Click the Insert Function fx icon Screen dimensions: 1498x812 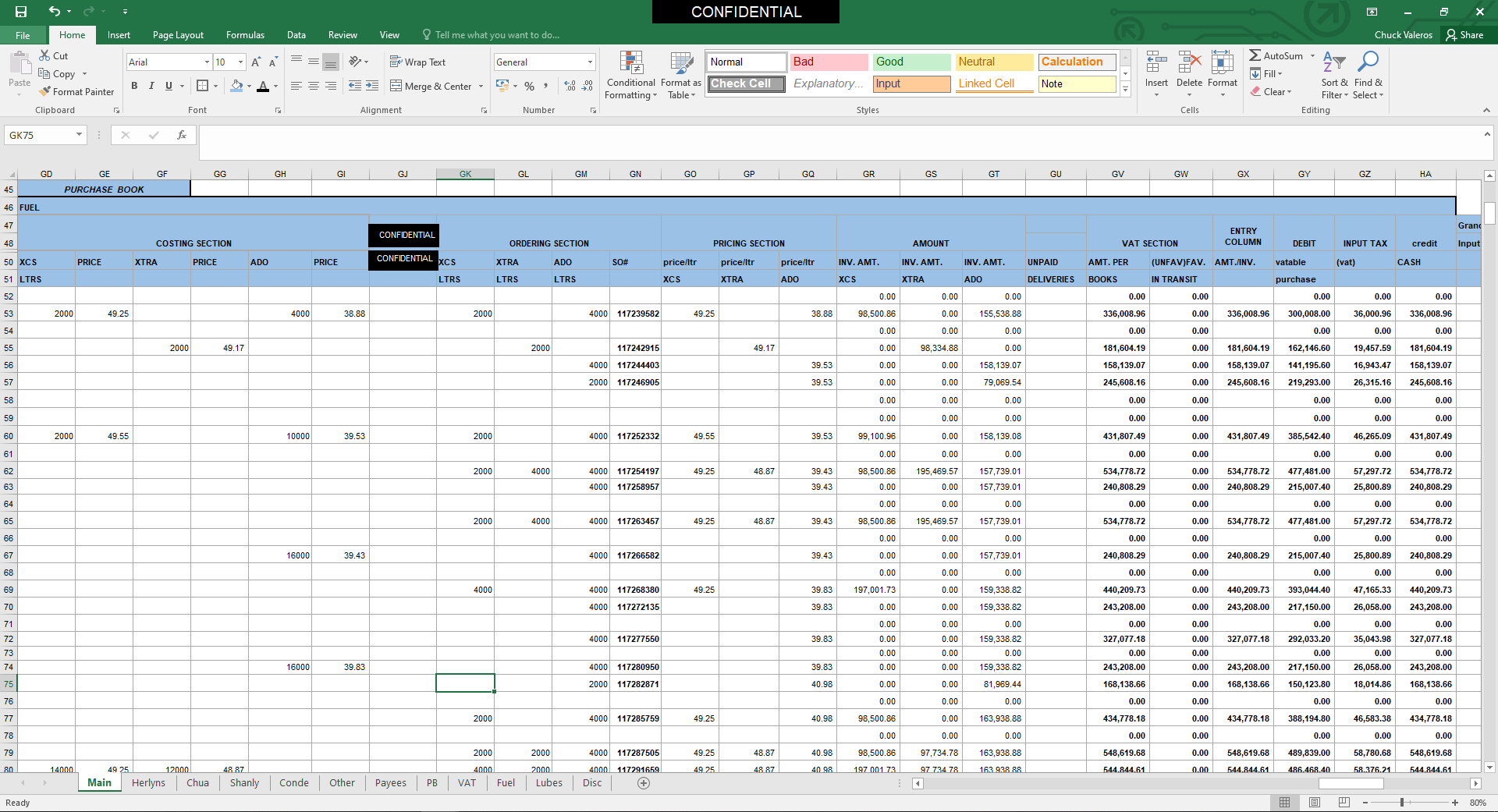click(182, 135)
